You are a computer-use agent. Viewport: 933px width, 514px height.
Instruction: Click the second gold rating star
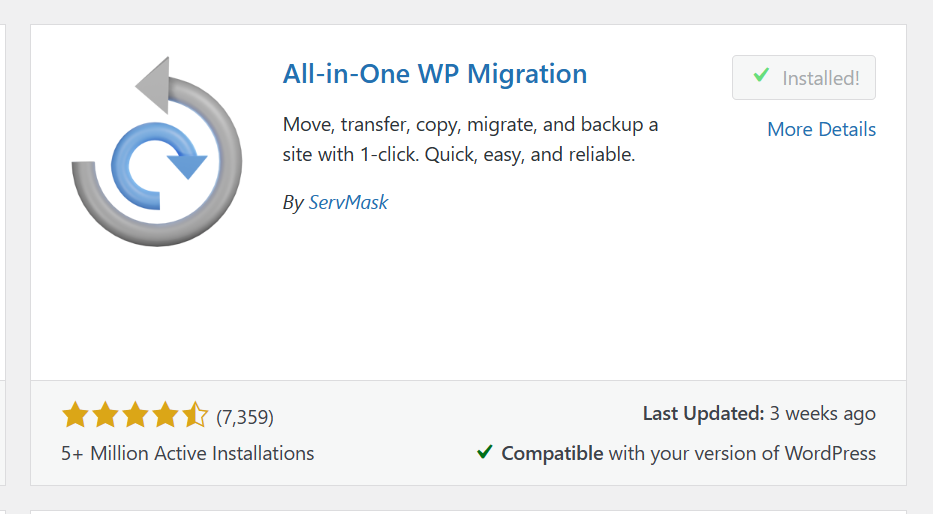tap(105, 415)
